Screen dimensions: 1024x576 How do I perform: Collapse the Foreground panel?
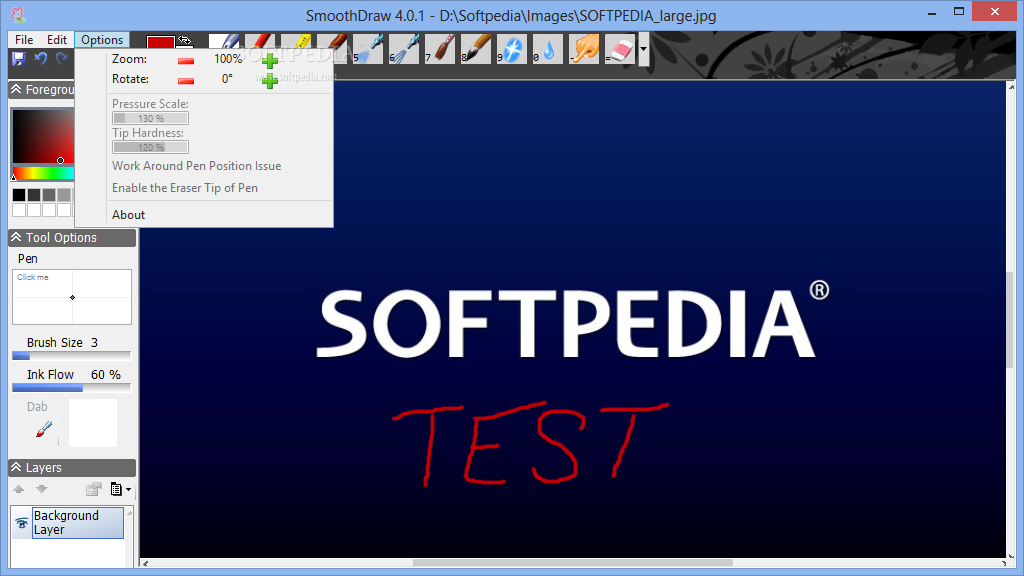(16, 89)
